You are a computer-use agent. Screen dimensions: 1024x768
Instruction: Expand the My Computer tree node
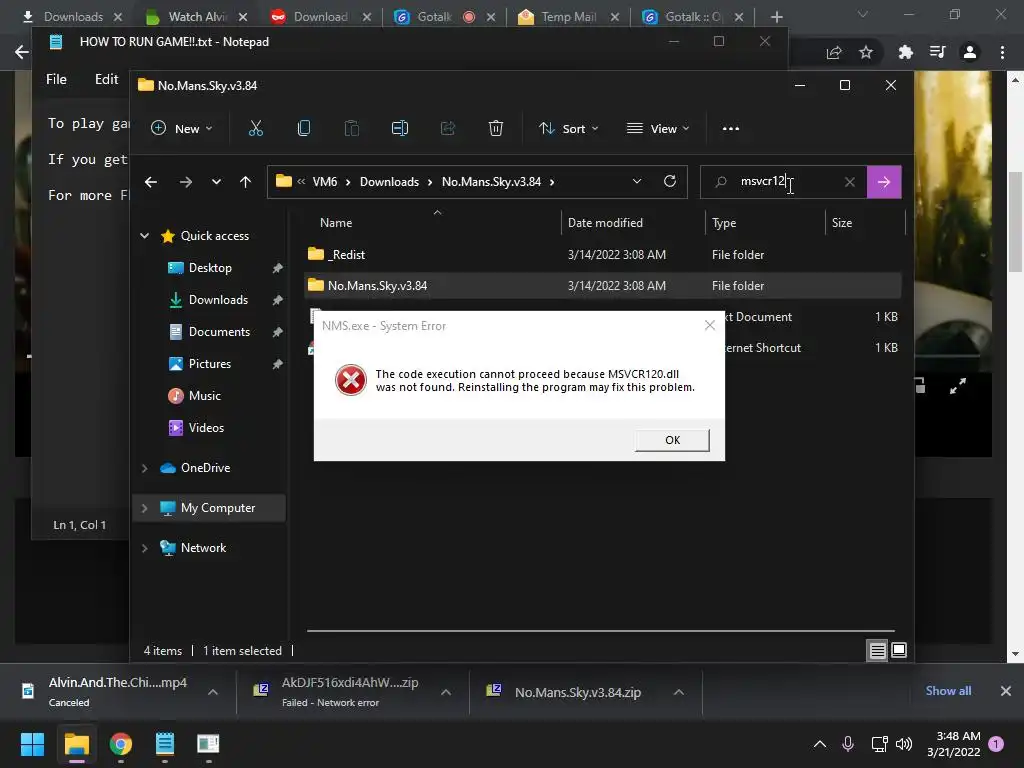click(144, 508)
